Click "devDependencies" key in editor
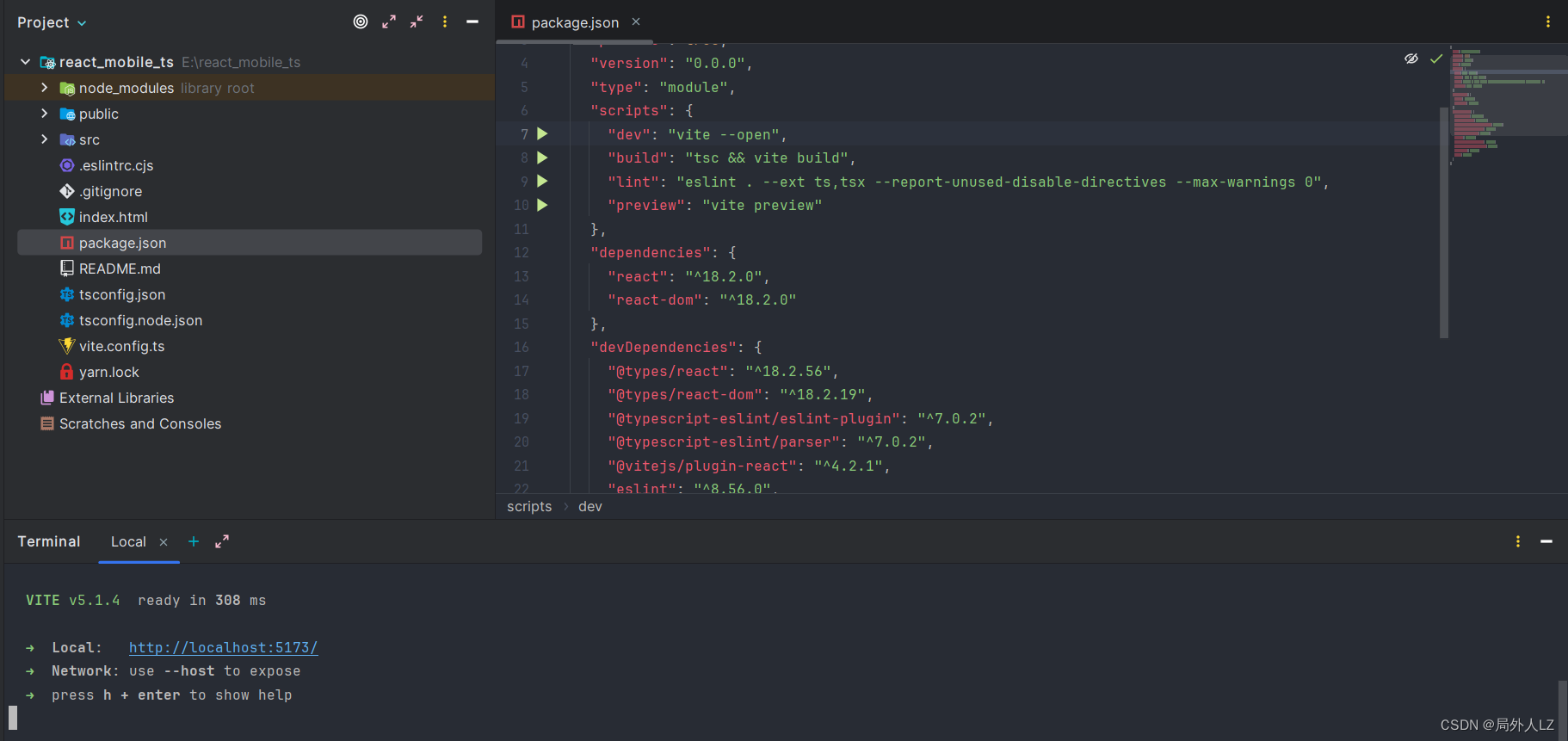 (664, 348)
